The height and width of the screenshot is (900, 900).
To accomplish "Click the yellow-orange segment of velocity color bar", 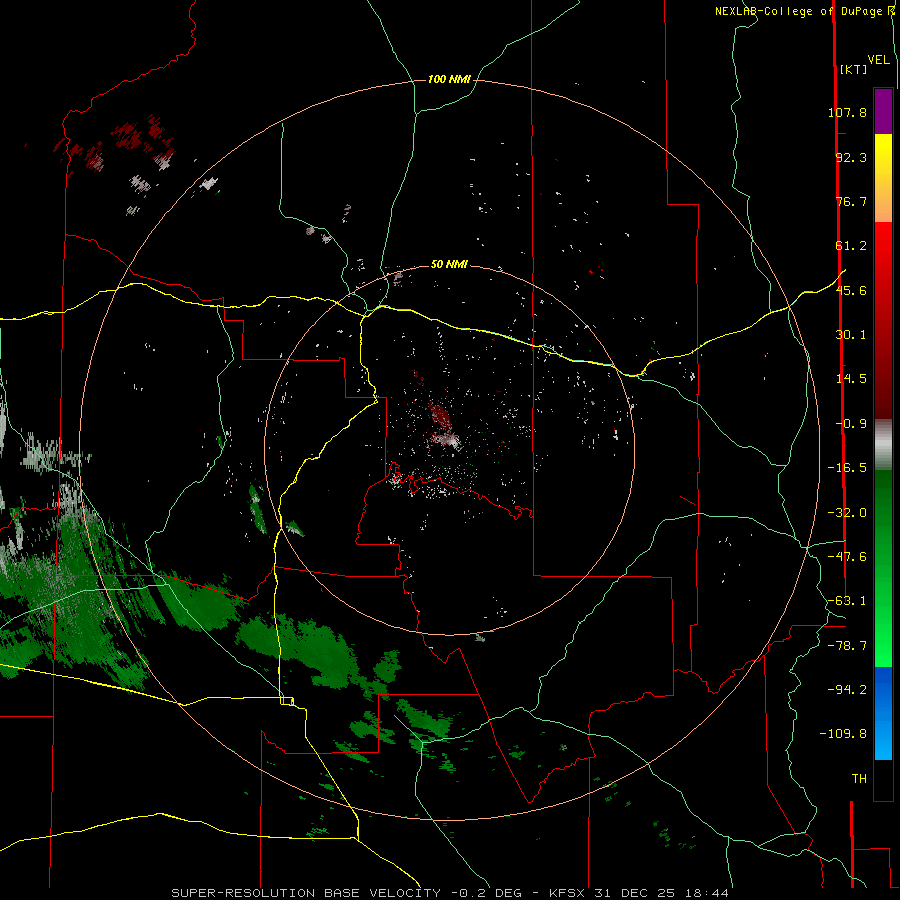I will point(883,178).
